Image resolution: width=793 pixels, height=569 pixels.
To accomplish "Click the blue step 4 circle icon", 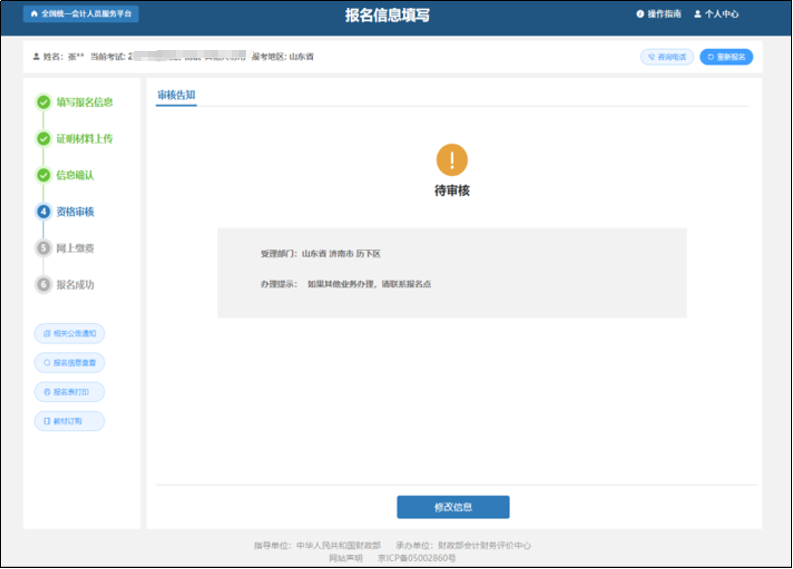I will point(43,212).
